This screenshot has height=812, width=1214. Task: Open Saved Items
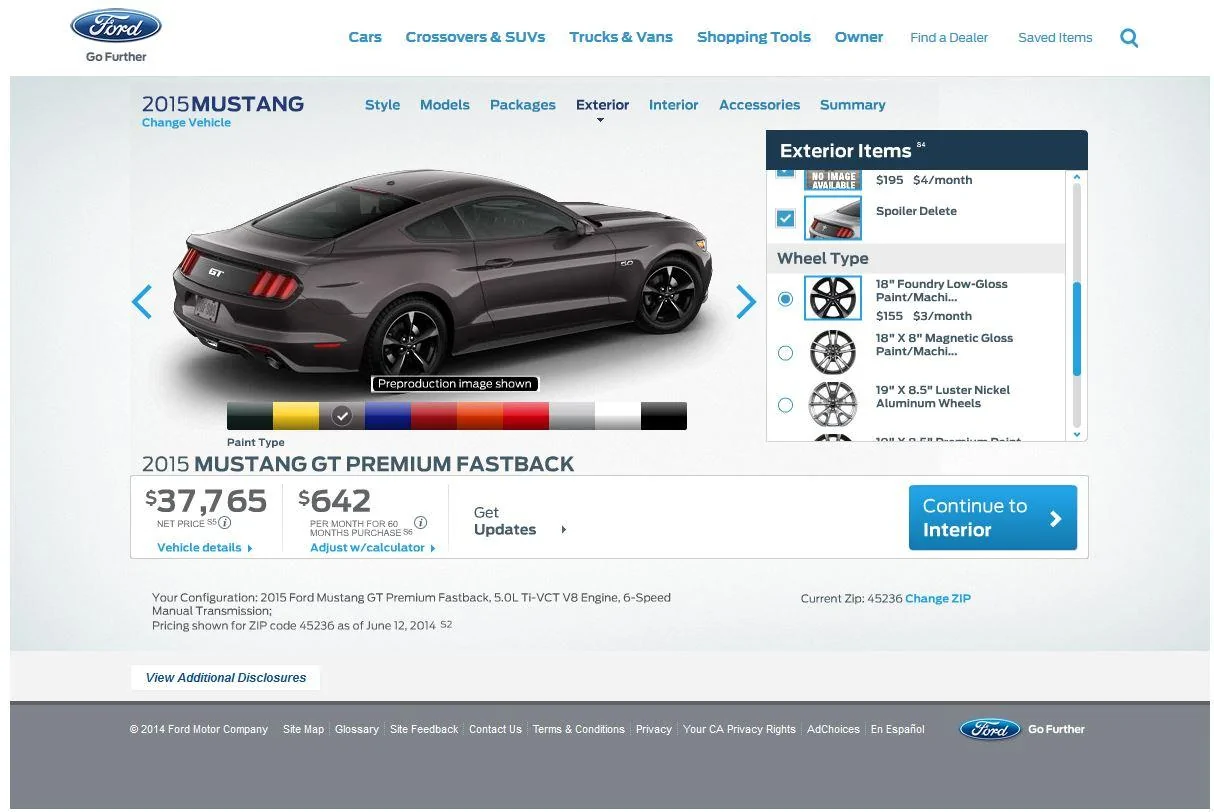[x=1055, y=38]
